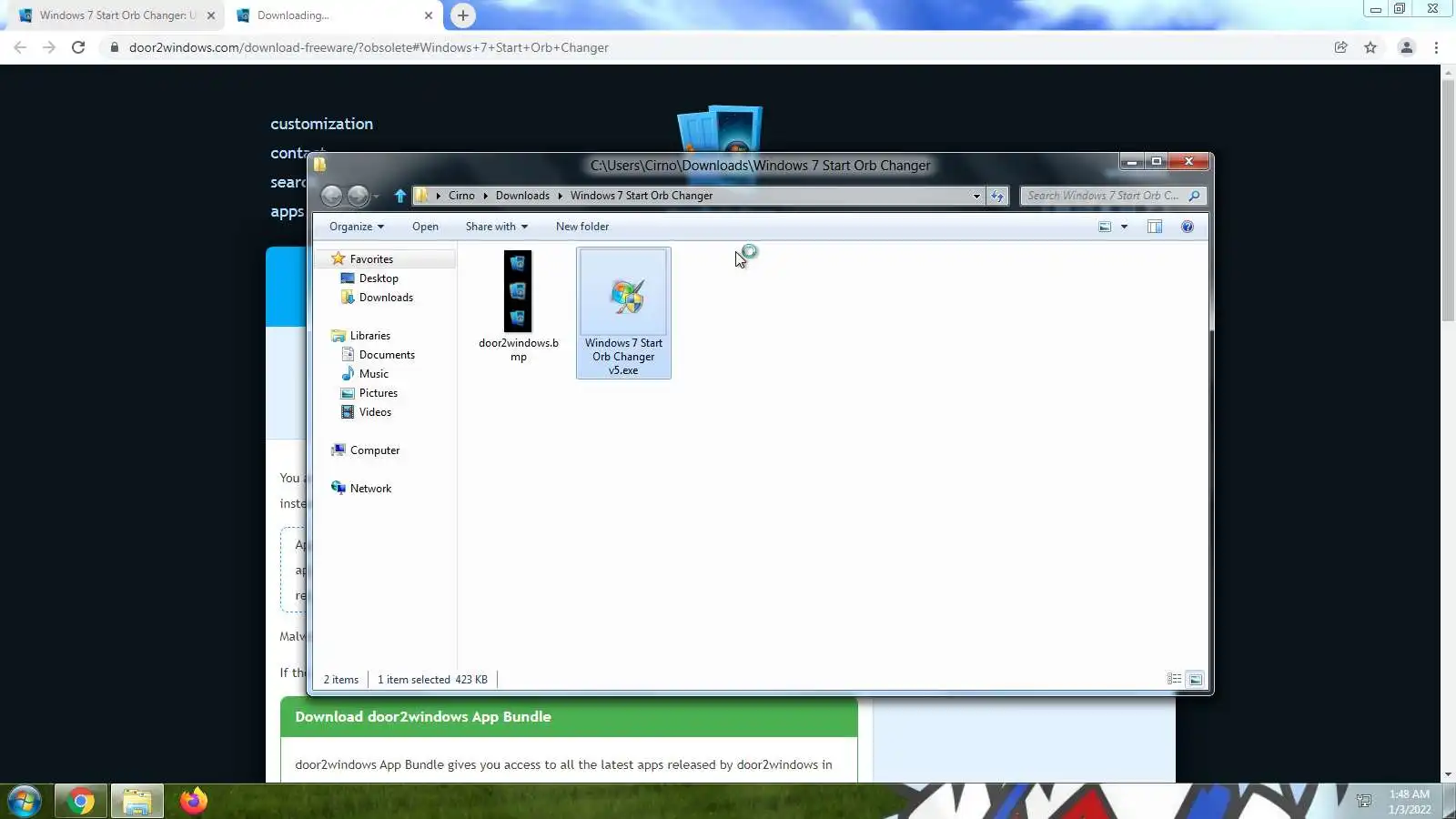The image size is (1456, 819).
Task: Open Pictures library in navigation pane
Action: 378,393
